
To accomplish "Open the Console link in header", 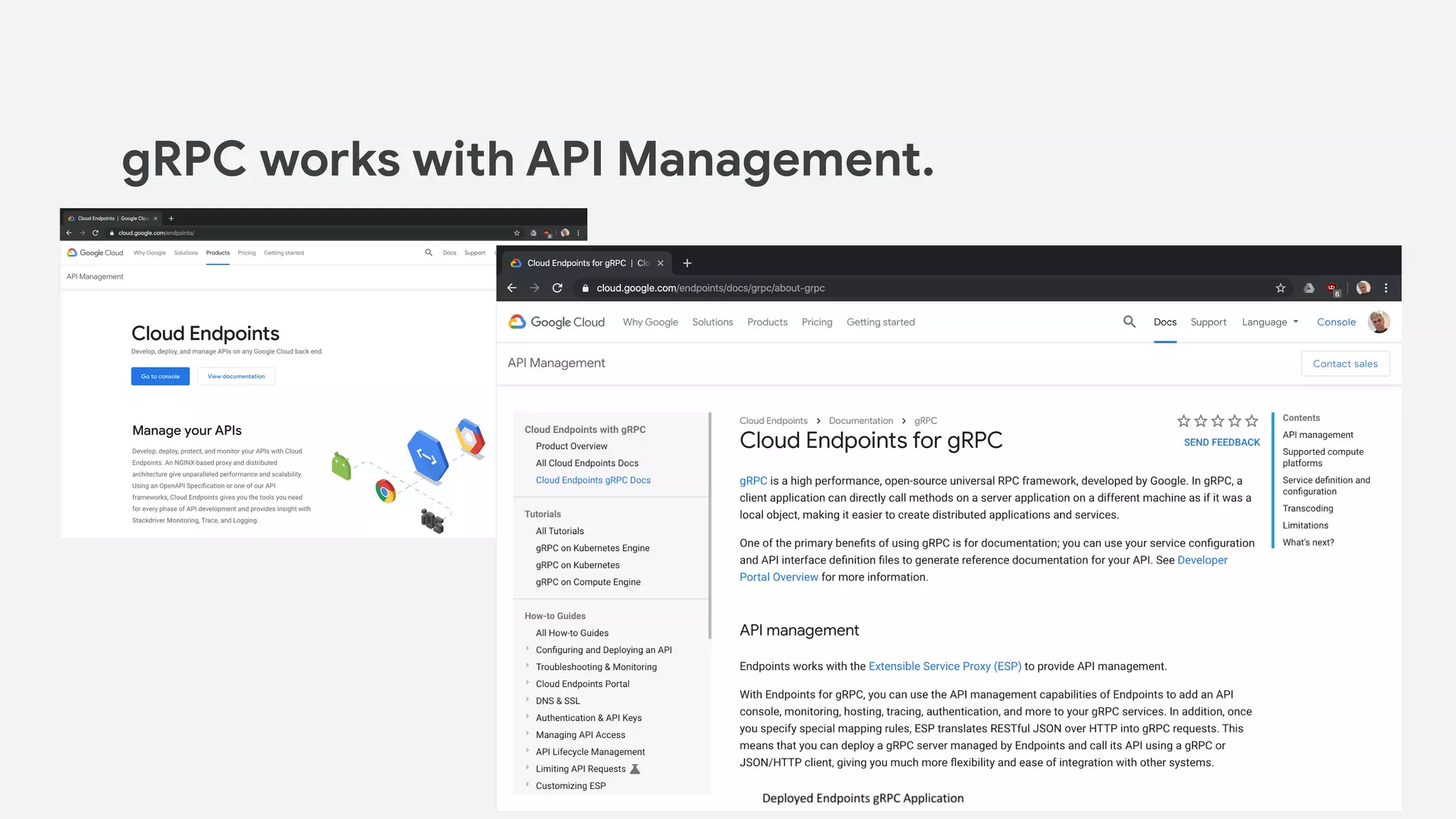I will pos(1336,322).
